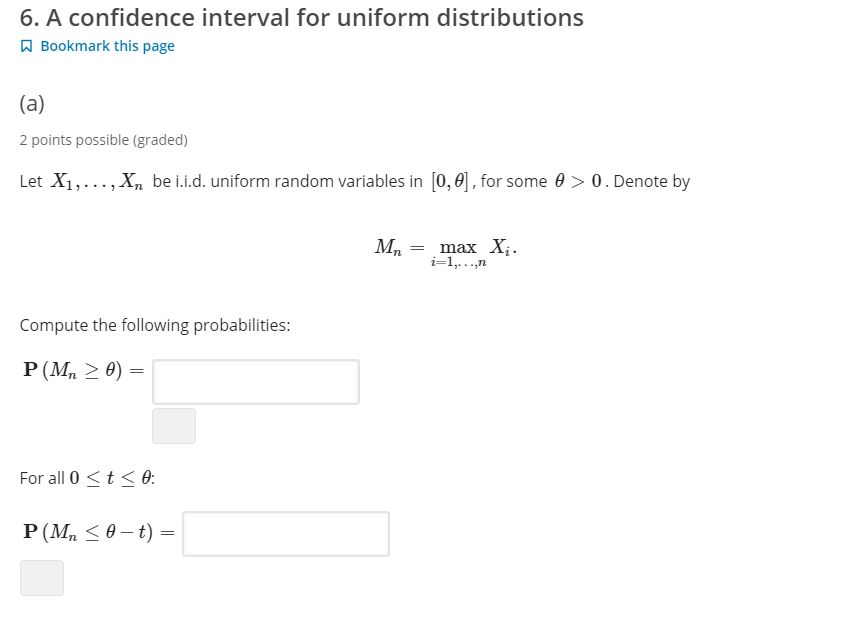845x621 pixels.
Task: Click the bookmark icon next to the page title
Action: point(26,45)
